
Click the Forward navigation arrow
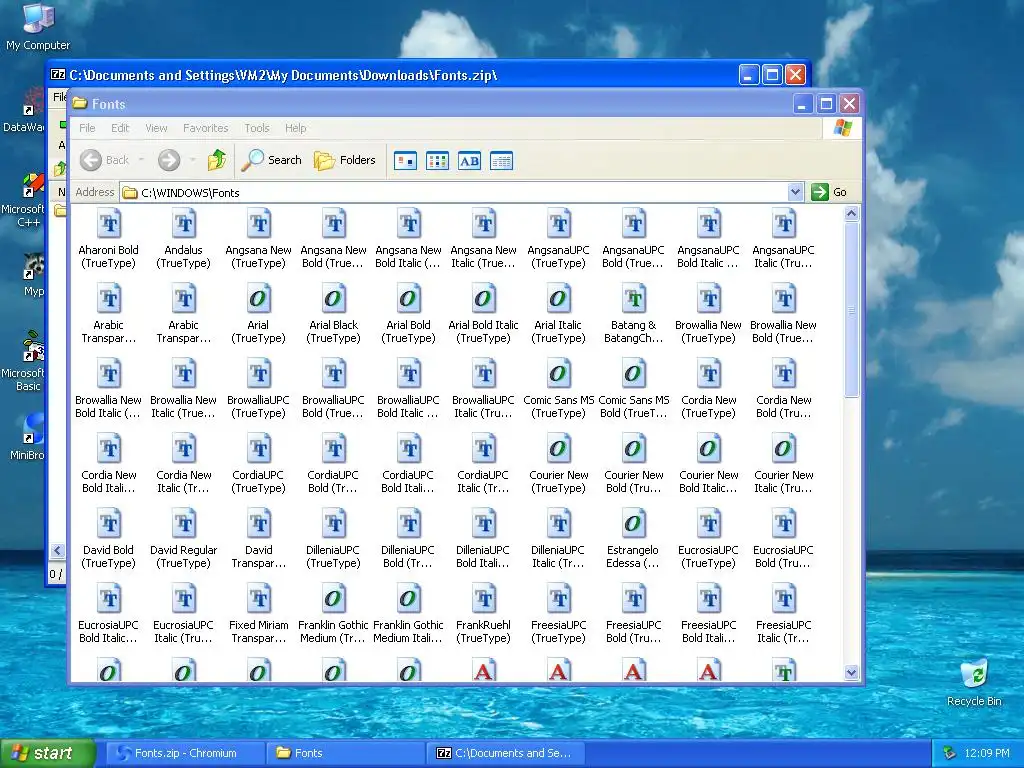pyautogui.click(x=169, y=160)
